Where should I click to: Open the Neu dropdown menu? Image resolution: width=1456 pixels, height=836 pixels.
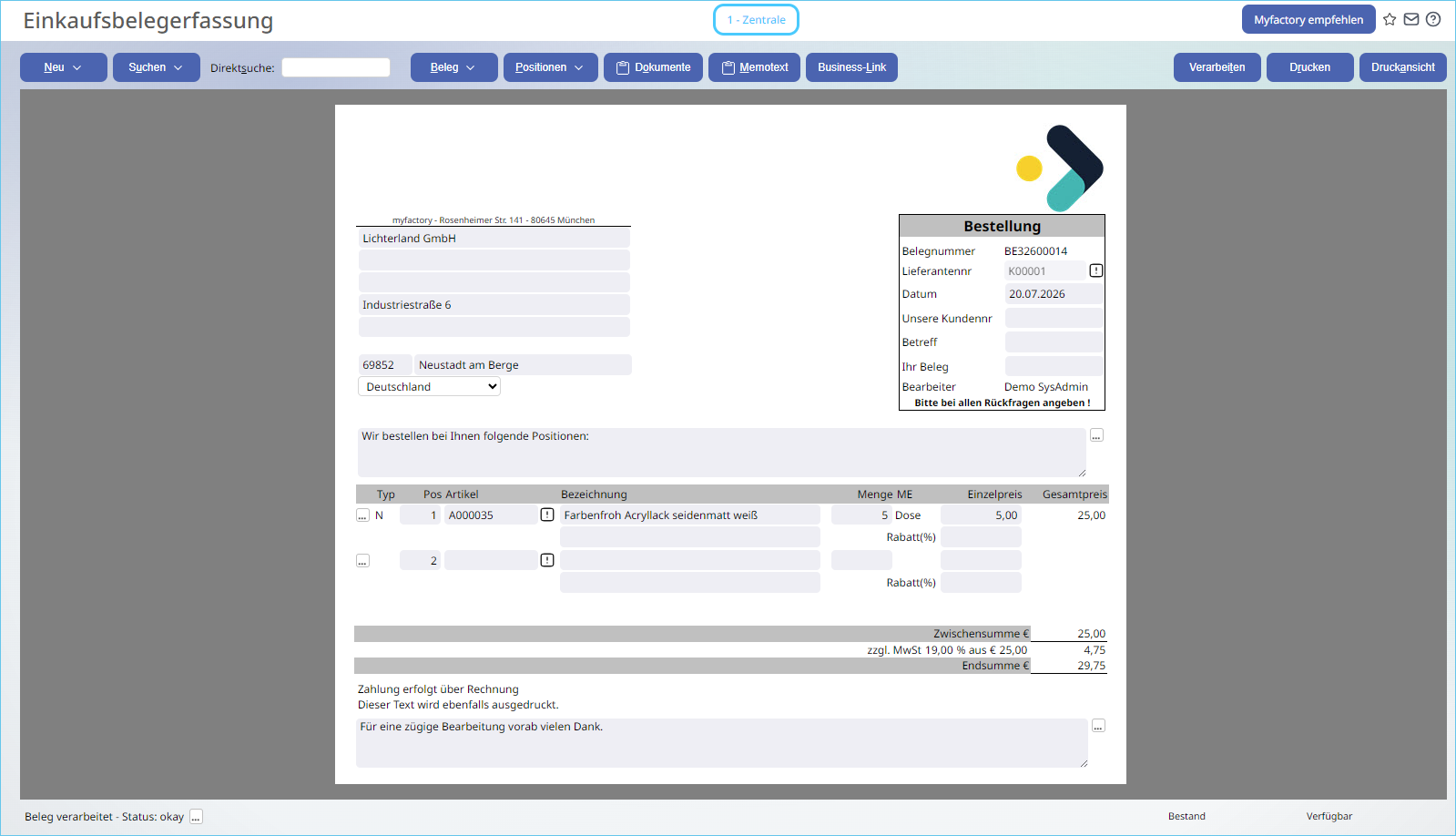pyautogui.click(x=64, y=67)
